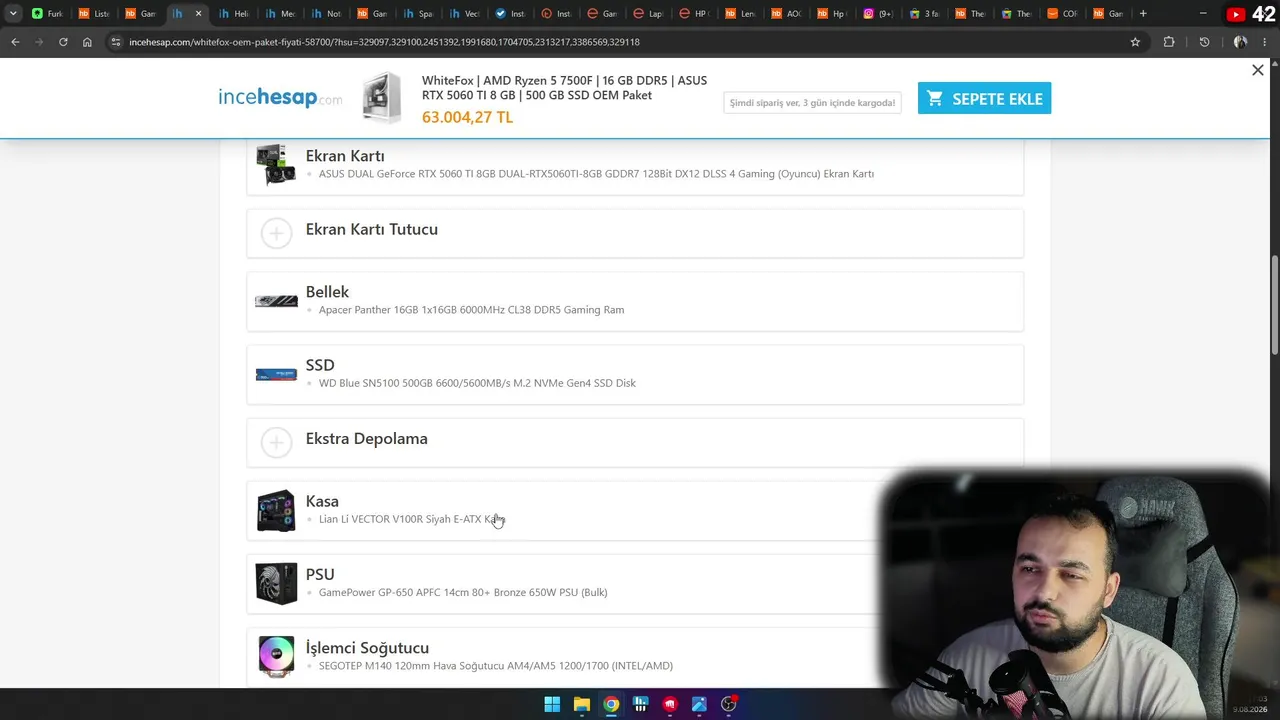The height and width of the screenshot is (720, 1280).
Task: Click the page vertical scrollbar
Action: click(1274, 305)
